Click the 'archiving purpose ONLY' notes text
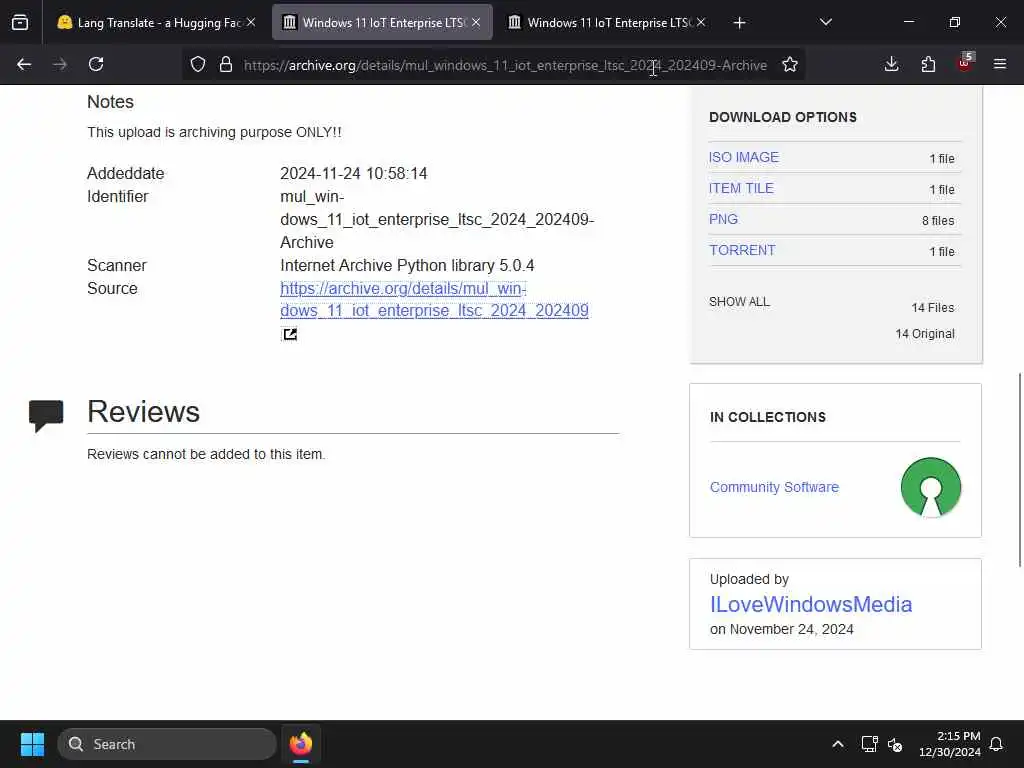This screenshot has width=1024, height=768. click(x=214, y=132)
